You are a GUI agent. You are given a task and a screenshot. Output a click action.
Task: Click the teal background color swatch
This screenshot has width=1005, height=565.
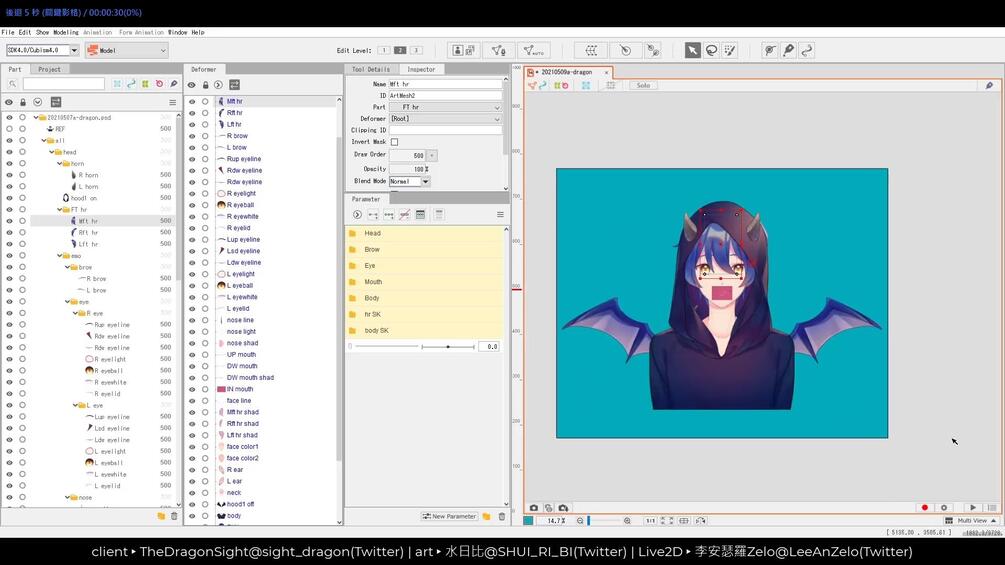(x=528, y=521)
